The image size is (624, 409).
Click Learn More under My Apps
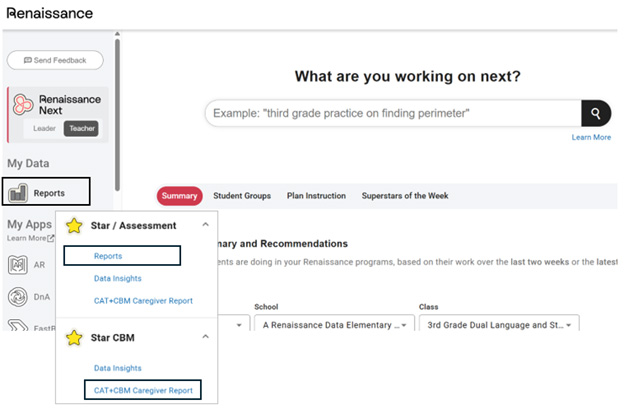[30, 238]
